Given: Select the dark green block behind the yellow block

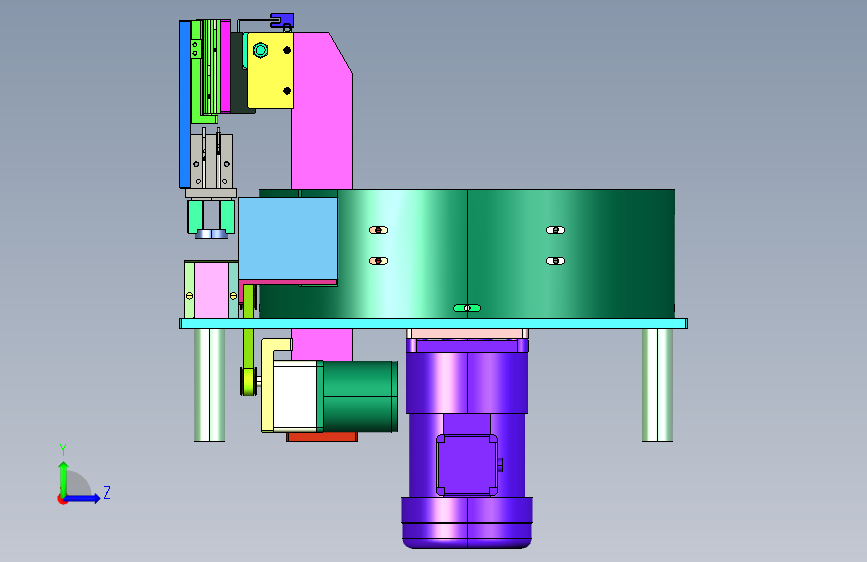Looking at the screenshot, I should click(239, 72).
